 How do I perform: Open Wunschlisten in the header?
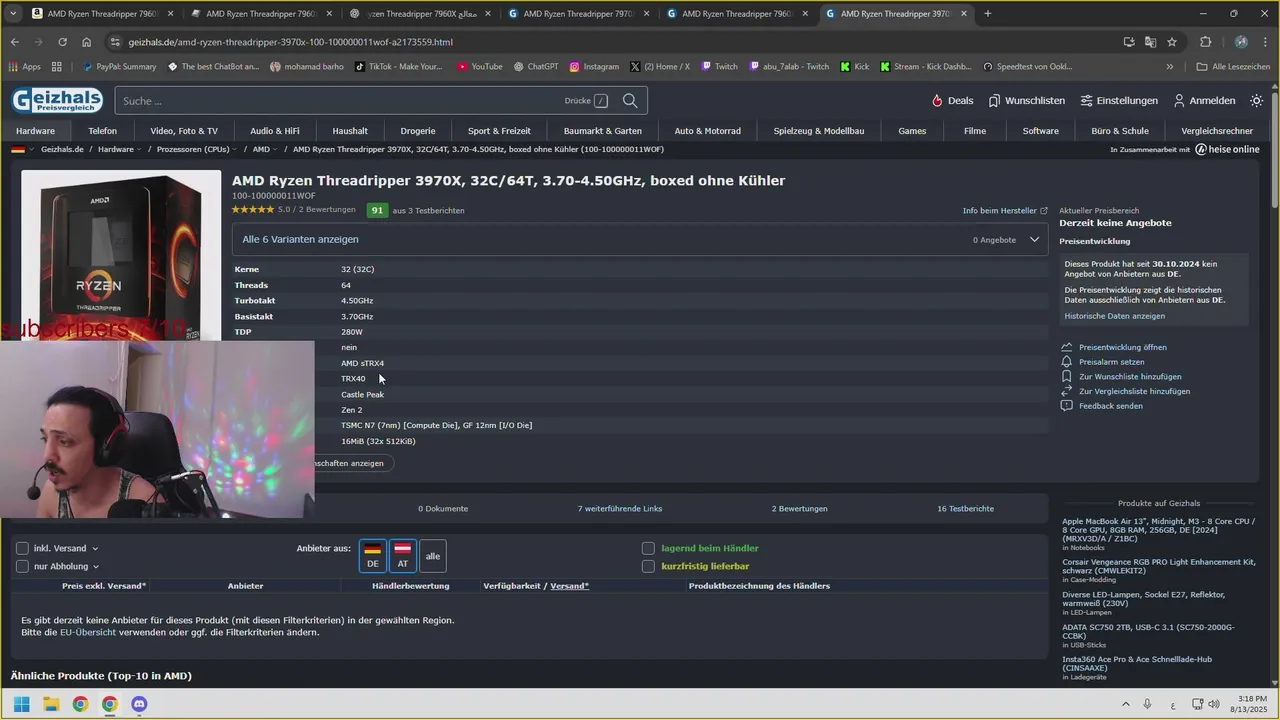coord(1026,100)
